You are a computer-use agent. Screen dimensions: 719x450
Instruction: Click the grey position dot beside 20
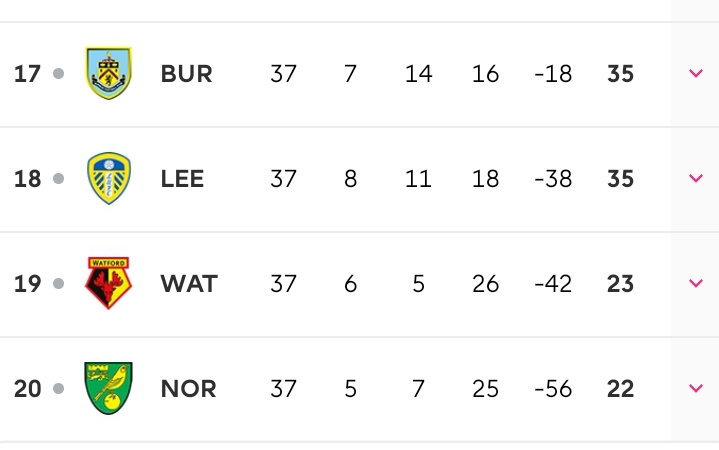pos(58,389)
